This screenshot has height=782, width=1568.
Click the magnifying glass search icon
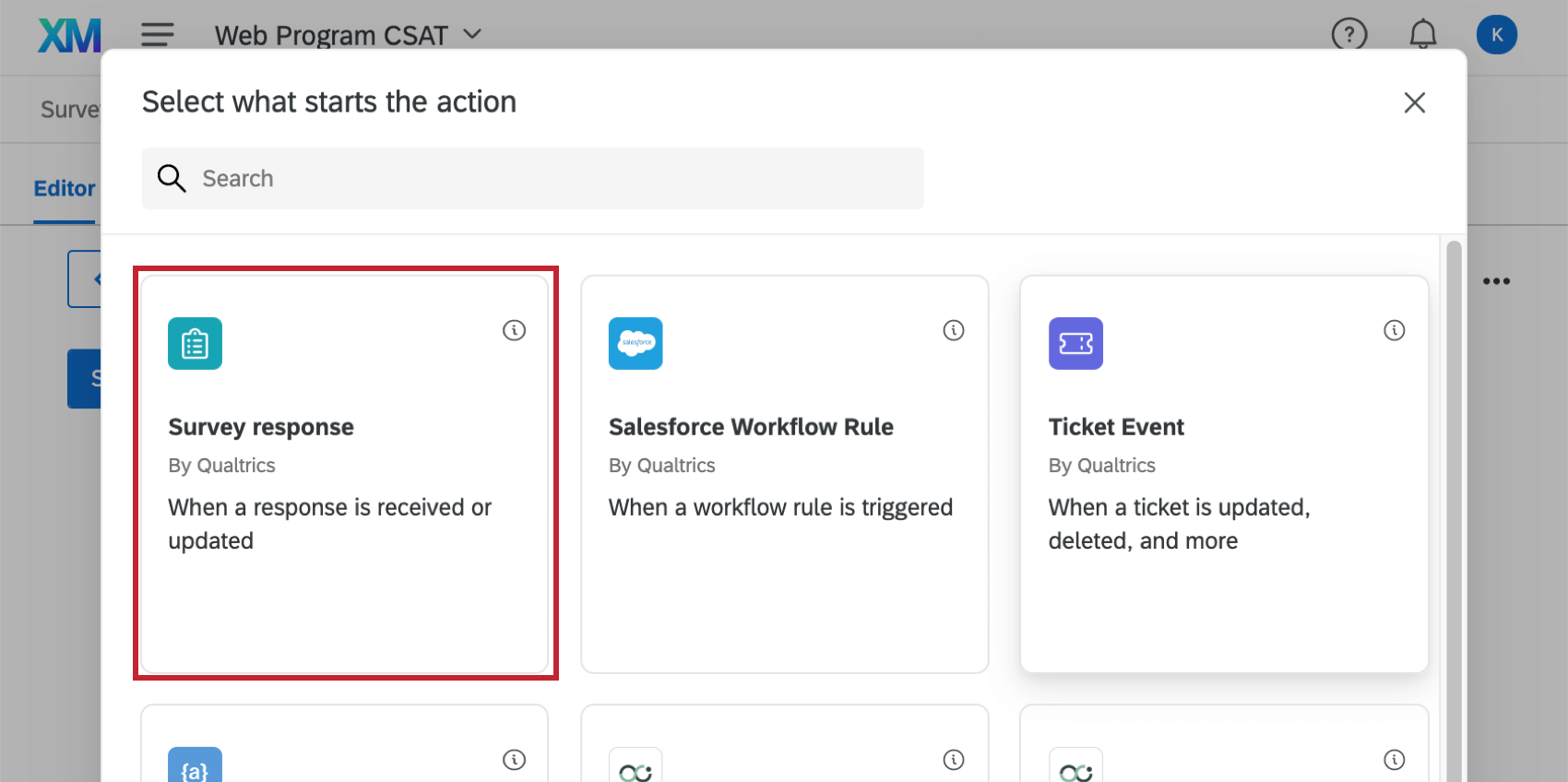[172, 178]
